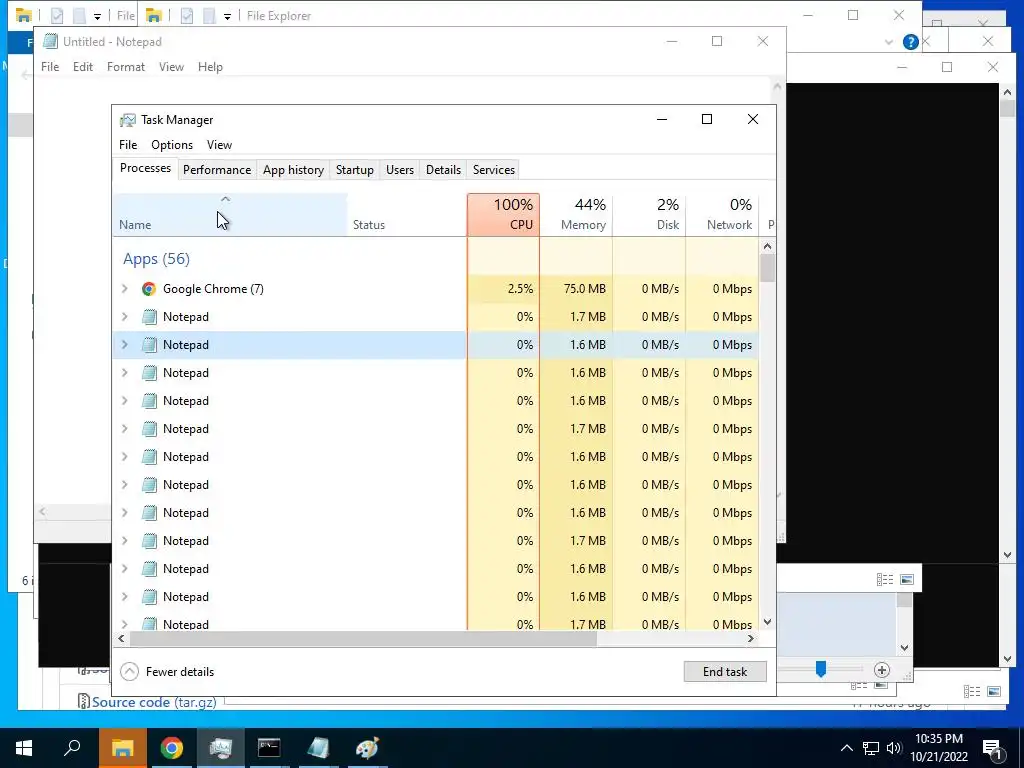Image resolution: width=1024 pixels, height=768 pixels.
Task: Click the network tray icon
Action: coord(871,748)
